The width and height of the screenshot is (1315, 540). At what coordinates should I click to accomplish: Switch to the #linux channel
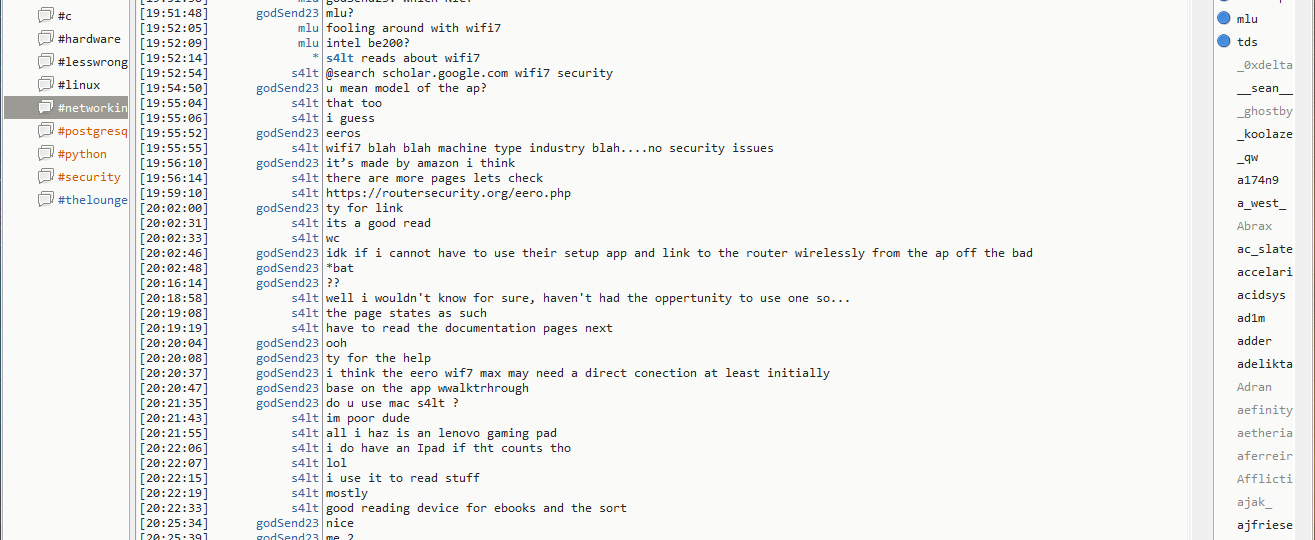tap(79, 85)
